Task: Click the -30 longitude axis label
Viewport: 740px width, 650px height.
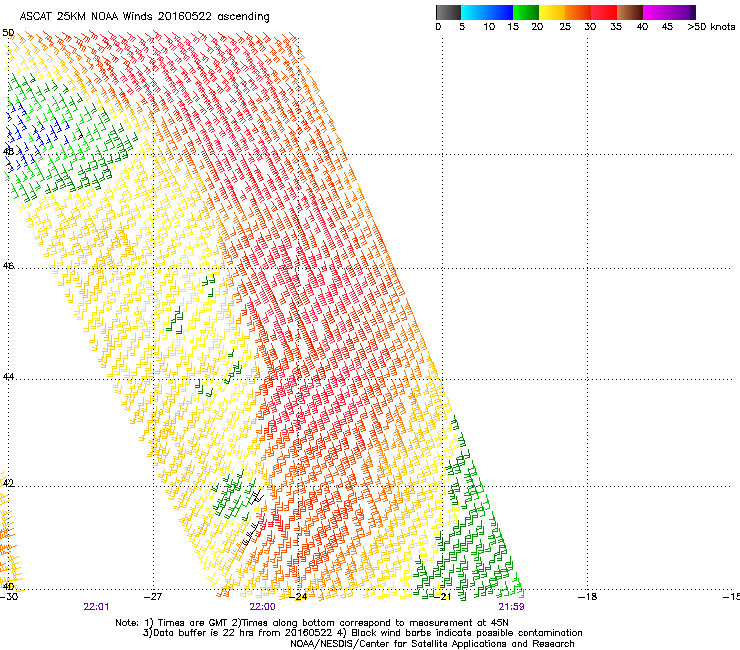Action: [9, 597]
